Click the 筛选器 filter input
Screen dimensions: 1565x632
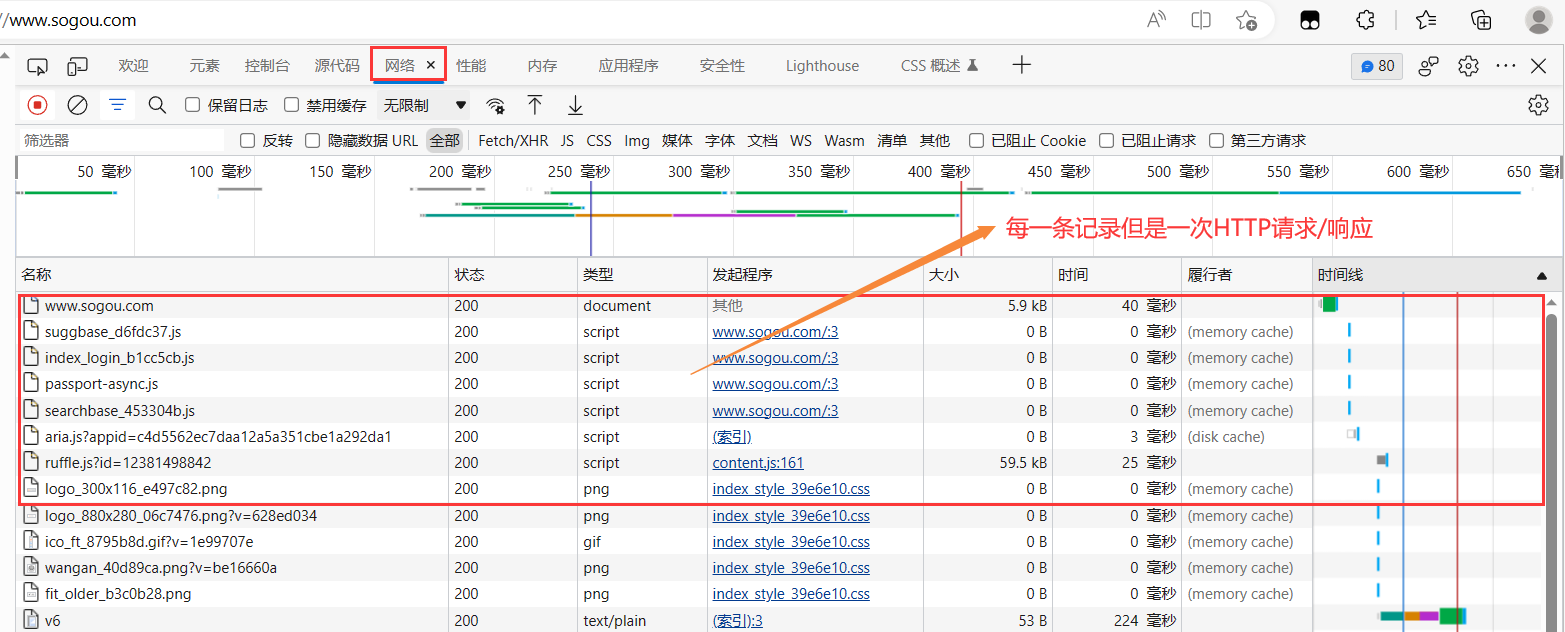(x=125, y=141)
